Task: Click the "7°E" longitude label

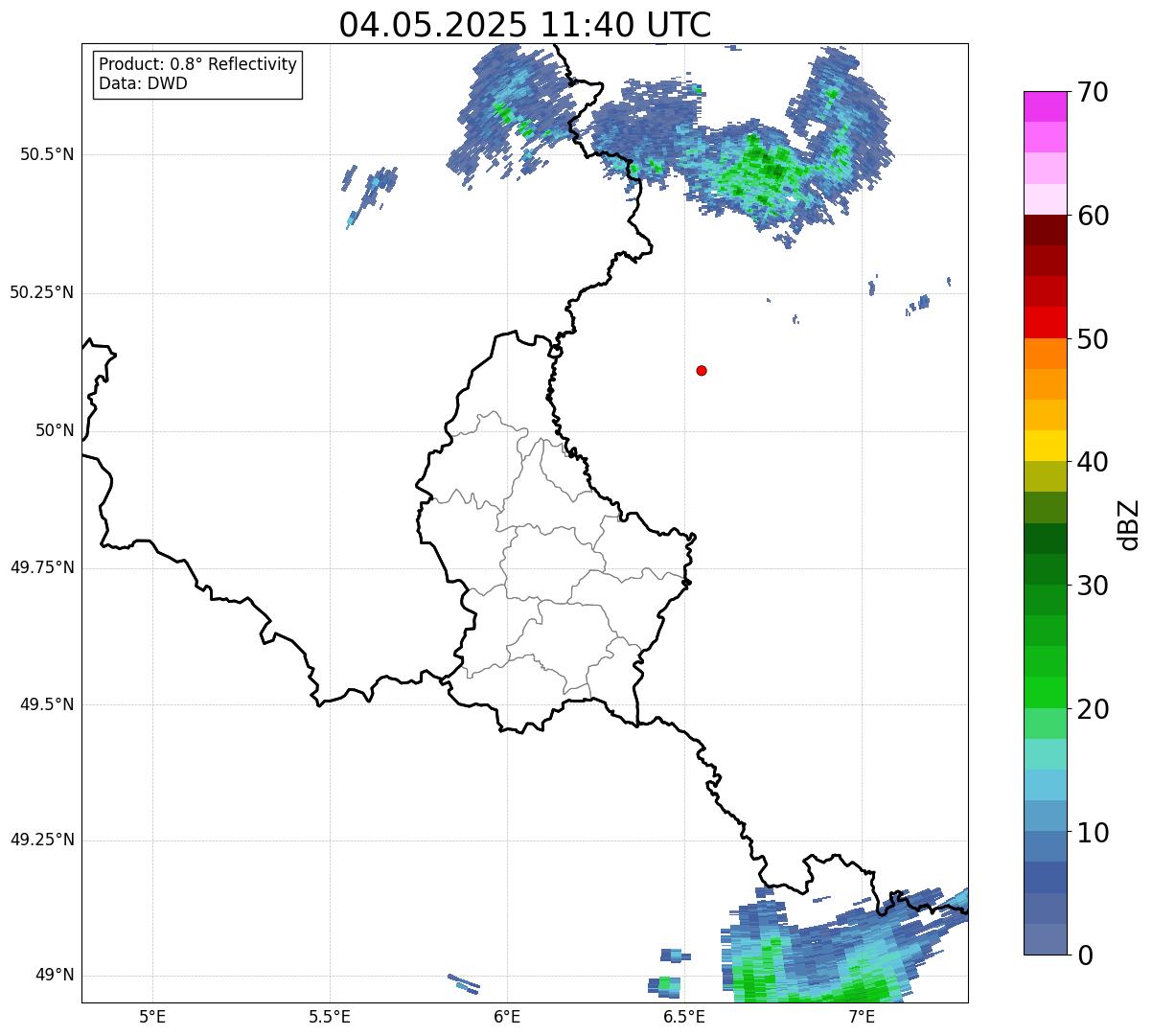Action: (862, 1017)
